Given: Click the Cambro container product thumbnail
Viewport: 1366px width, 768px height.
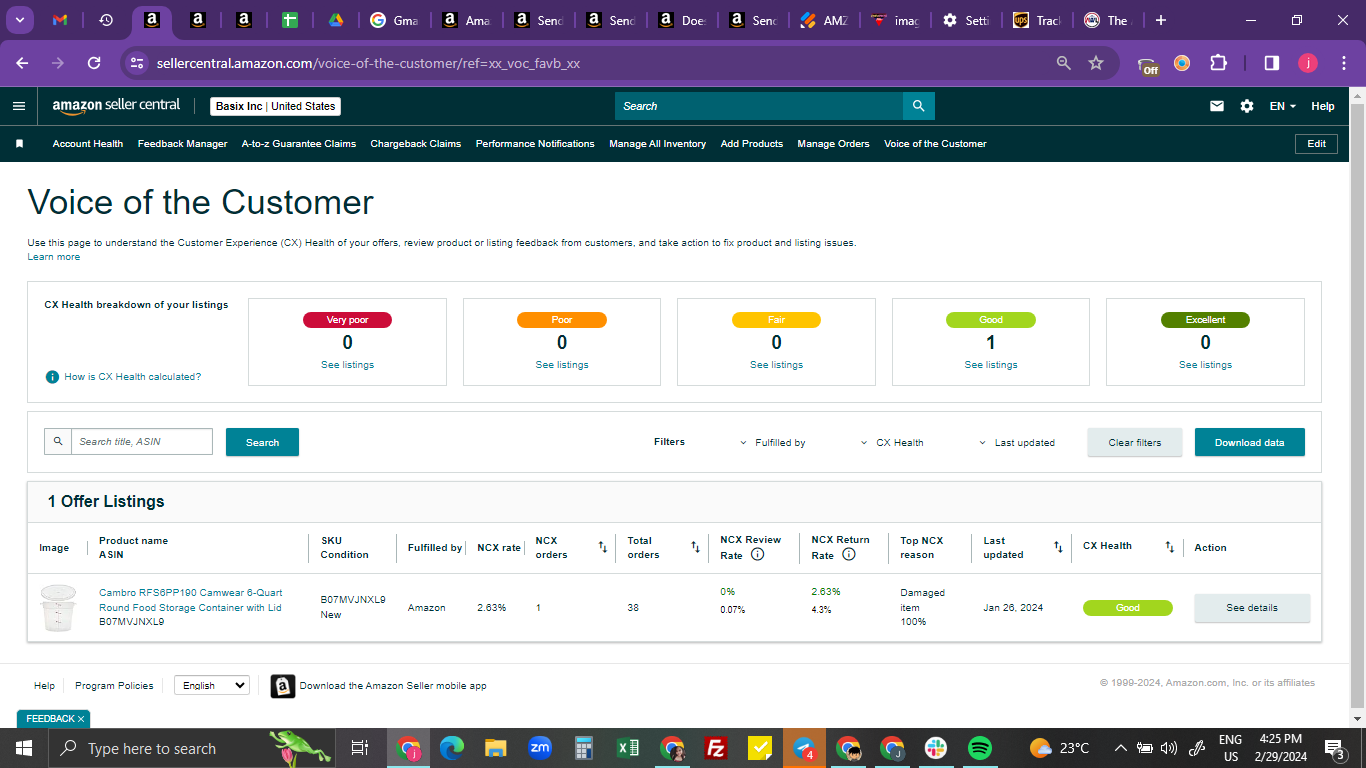Looking at the screenshot, I should (x=59, y=608).
